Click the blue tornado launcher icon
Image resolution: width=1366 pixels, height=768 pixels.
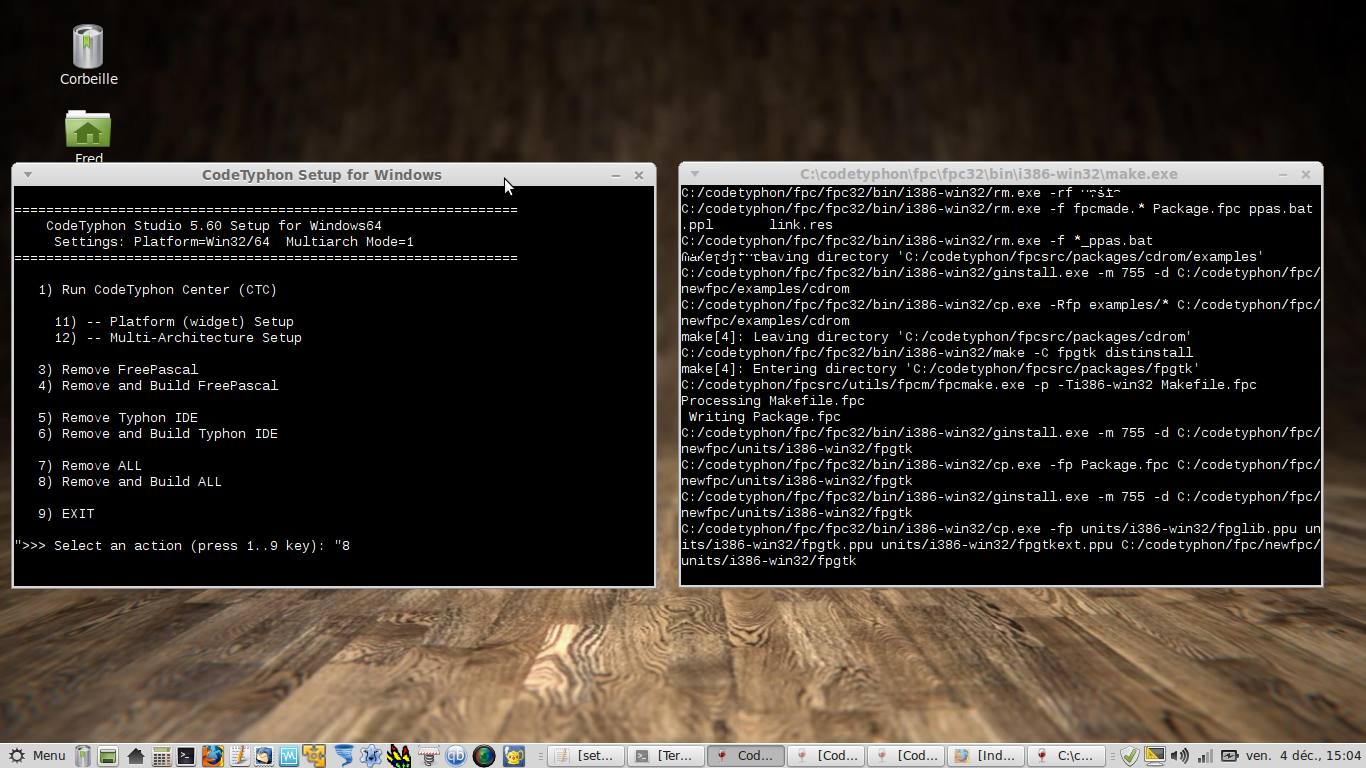(x=343, y=756)
